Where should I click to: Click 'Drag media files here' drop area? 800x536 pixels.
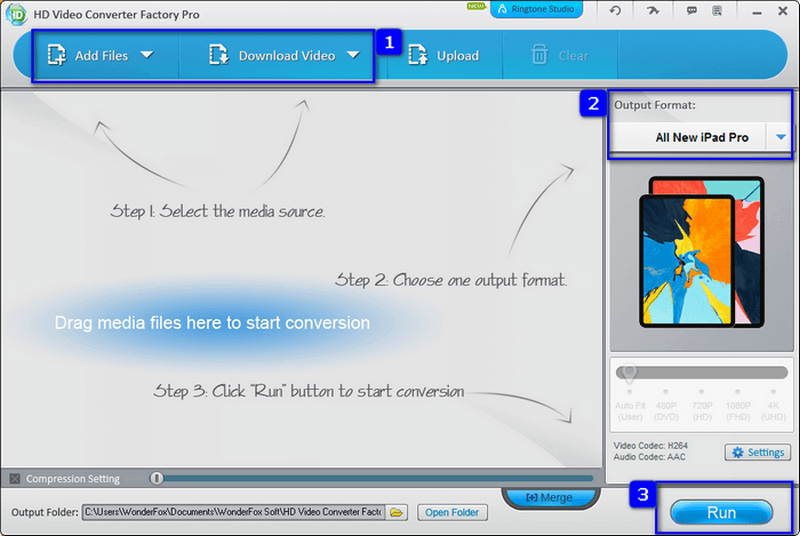point(212,323)
